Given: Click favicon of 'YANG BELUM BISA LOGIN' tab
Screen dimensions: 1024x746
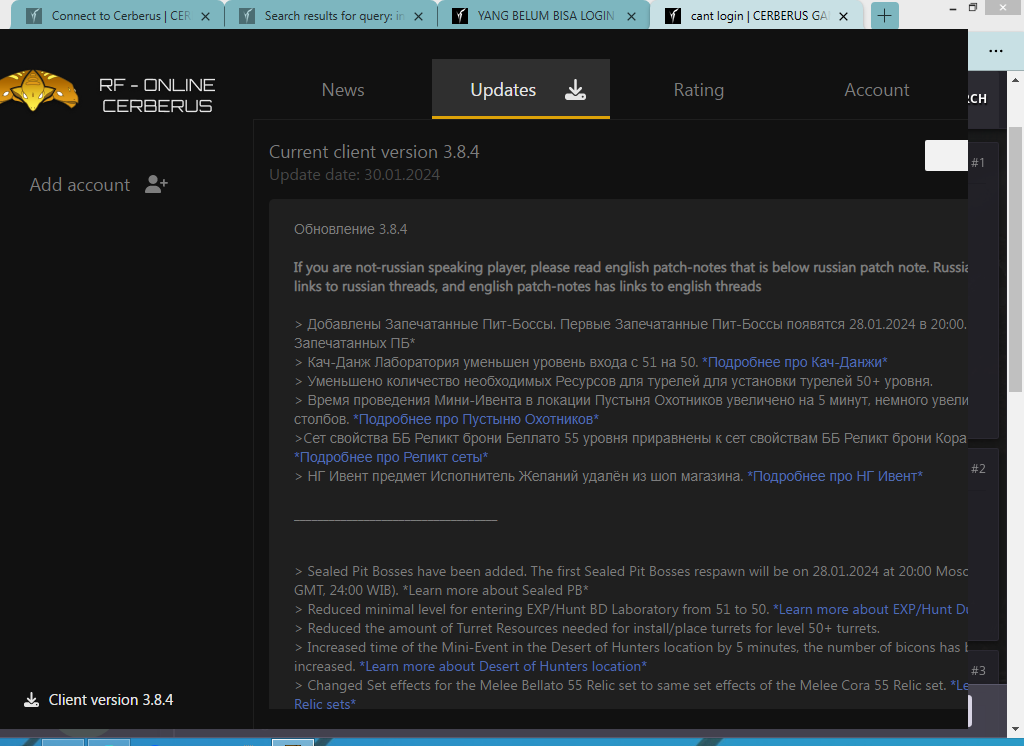Looking at the screenshot, I should click(x=460, y=16).
